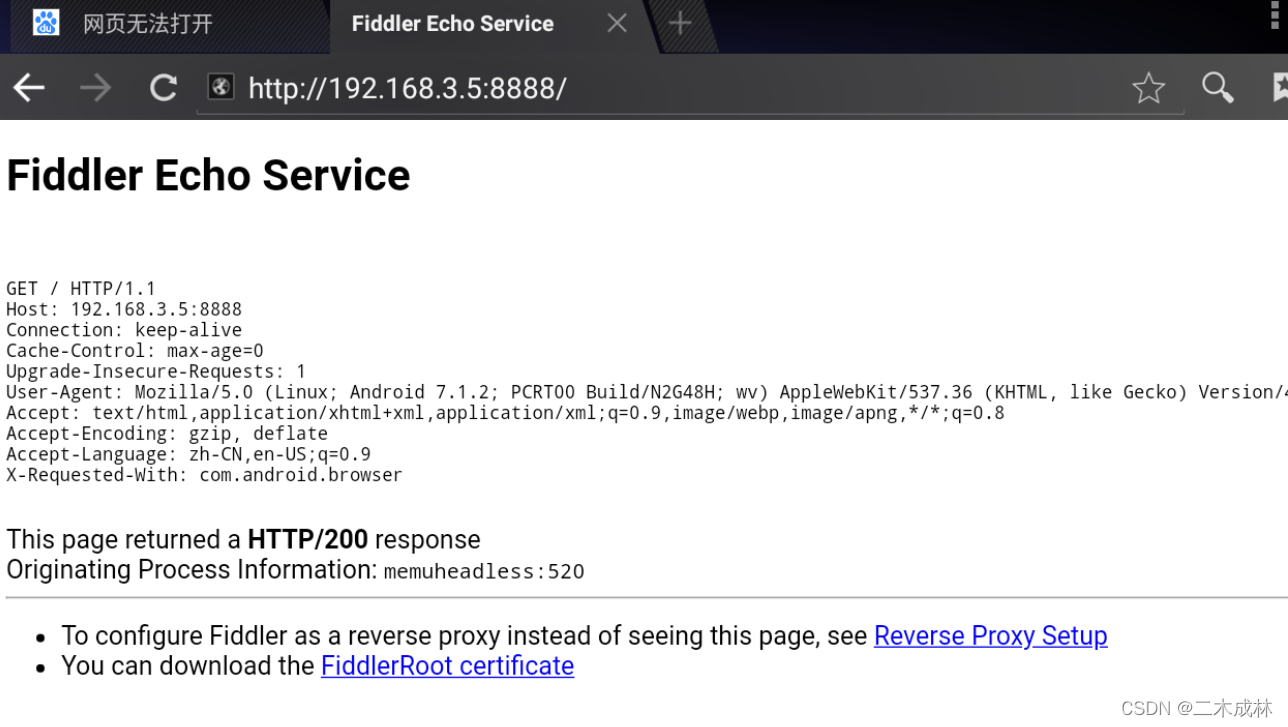This screenshot has height=727, width=1288.
Task: Click the User-Agent header line
Action: 647,392
